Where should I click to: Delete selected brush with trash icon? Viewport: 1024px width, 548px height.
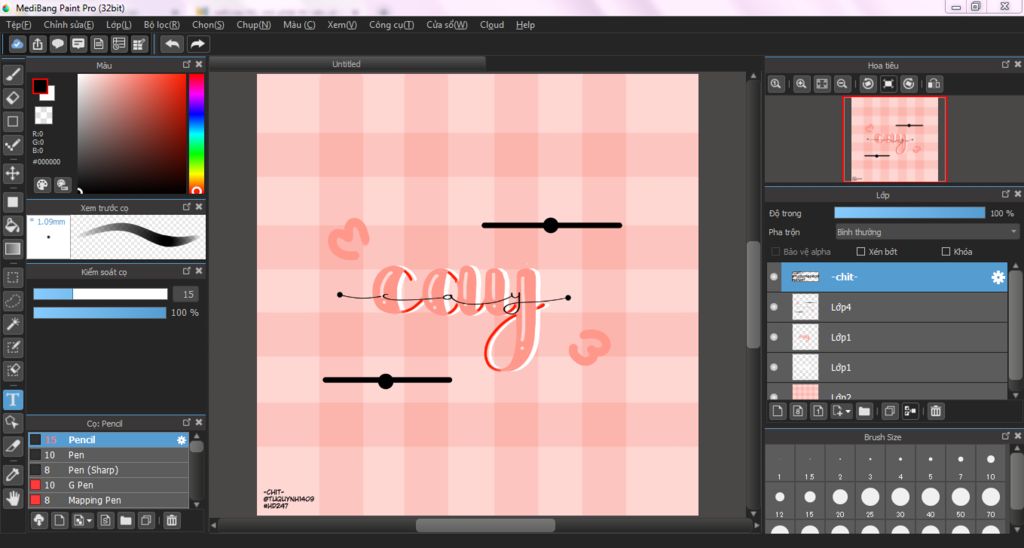coord(172,521)
